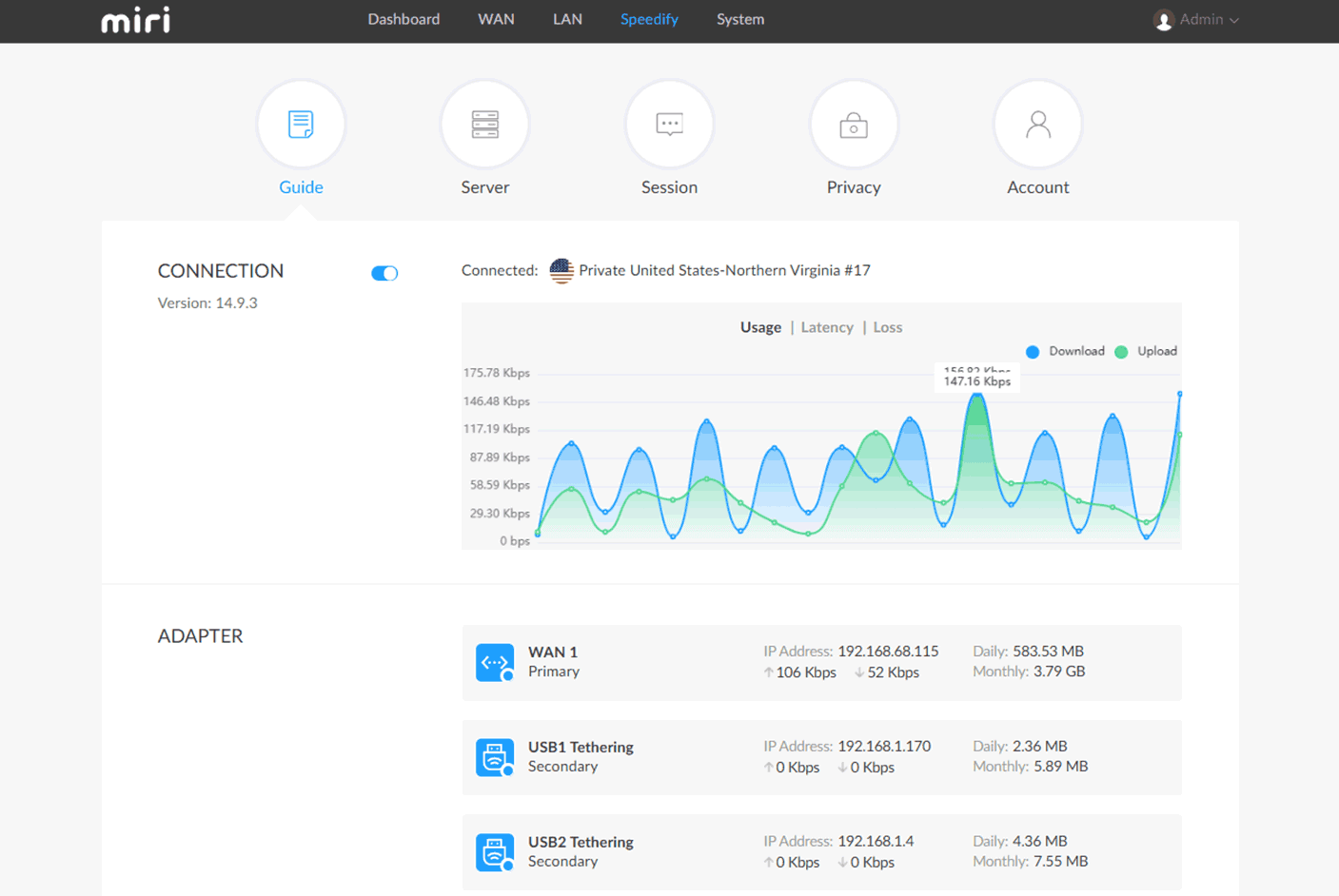This screenshot has width=1339, height=896.
Task: Open the System menu
Action: point(739,19)
